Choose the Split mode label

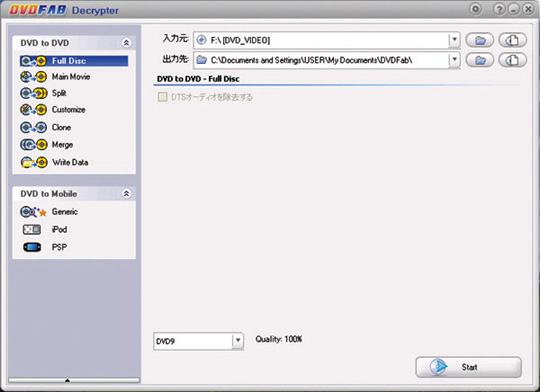coord(59,93)
